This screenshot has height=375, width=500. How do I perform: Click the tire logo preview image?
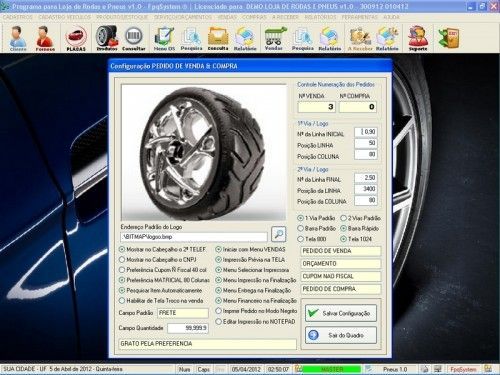204,152
